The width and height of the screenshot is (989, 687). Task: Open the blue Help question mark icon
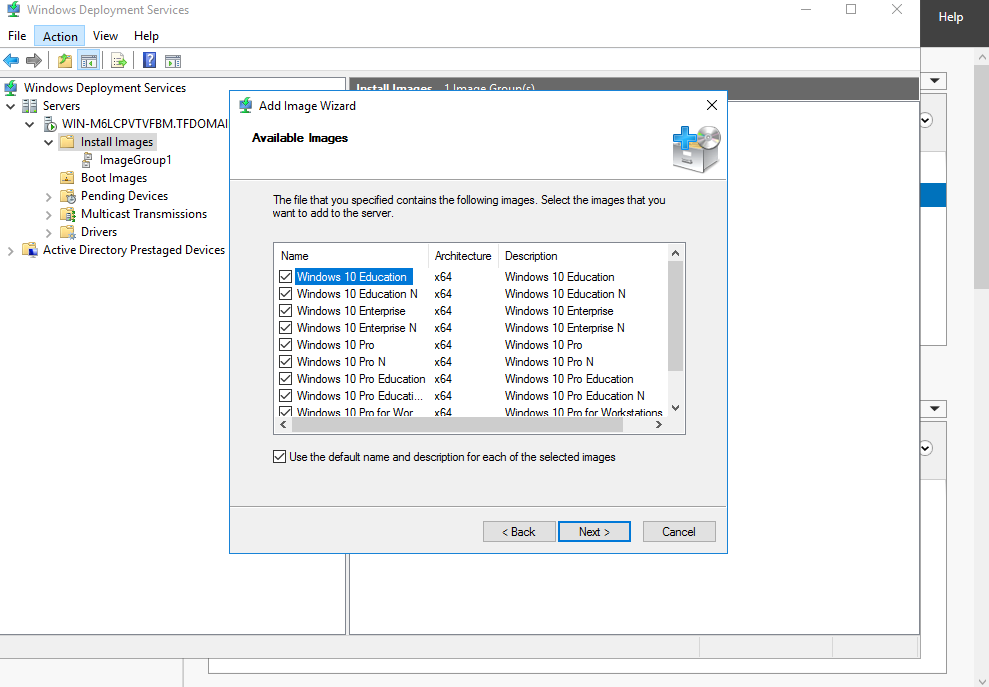tap(149, 61)
